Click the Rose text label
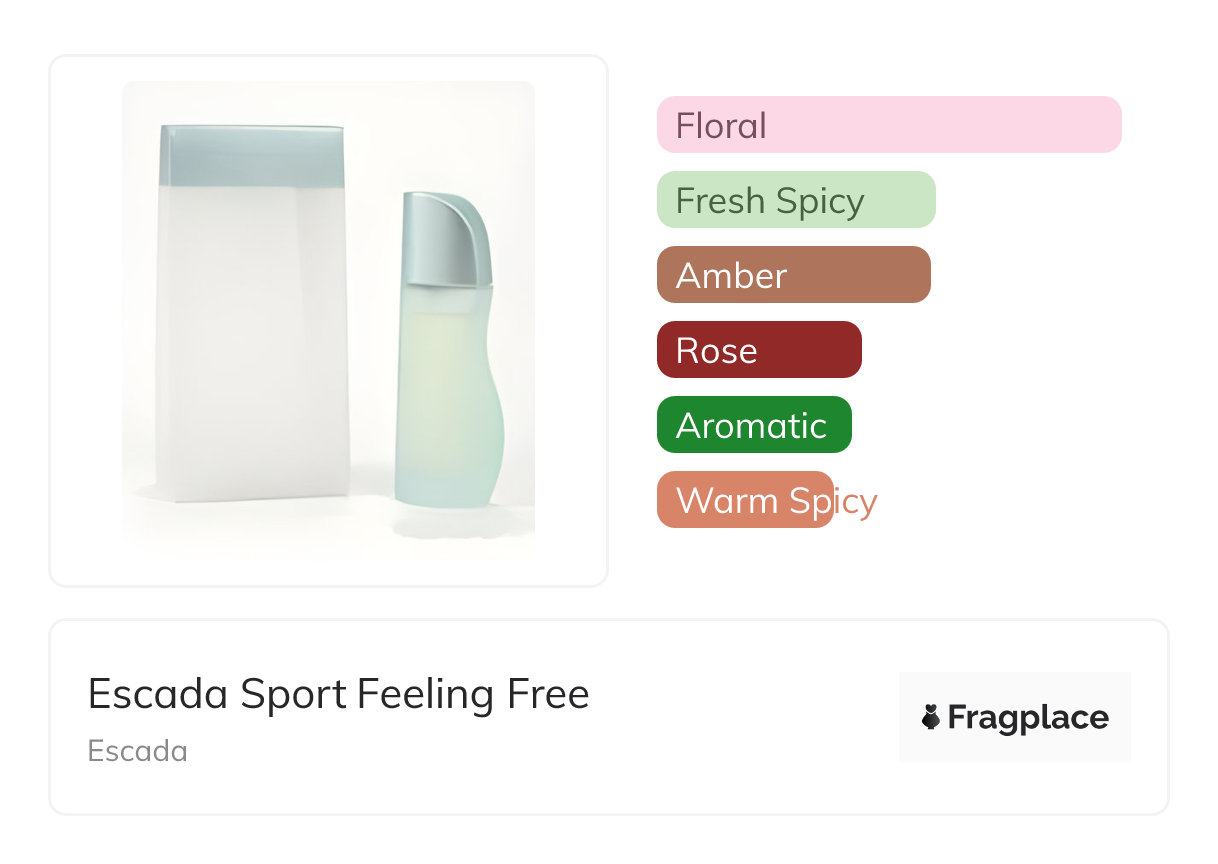The width and height of the screenshot is (1218, 864). tap(716, 351)
